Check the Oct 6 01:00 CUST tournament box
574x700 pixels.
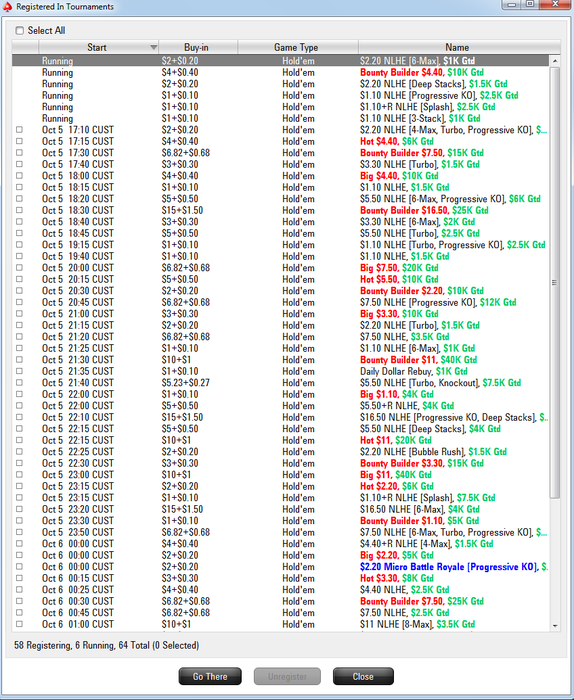coord(19,624)
